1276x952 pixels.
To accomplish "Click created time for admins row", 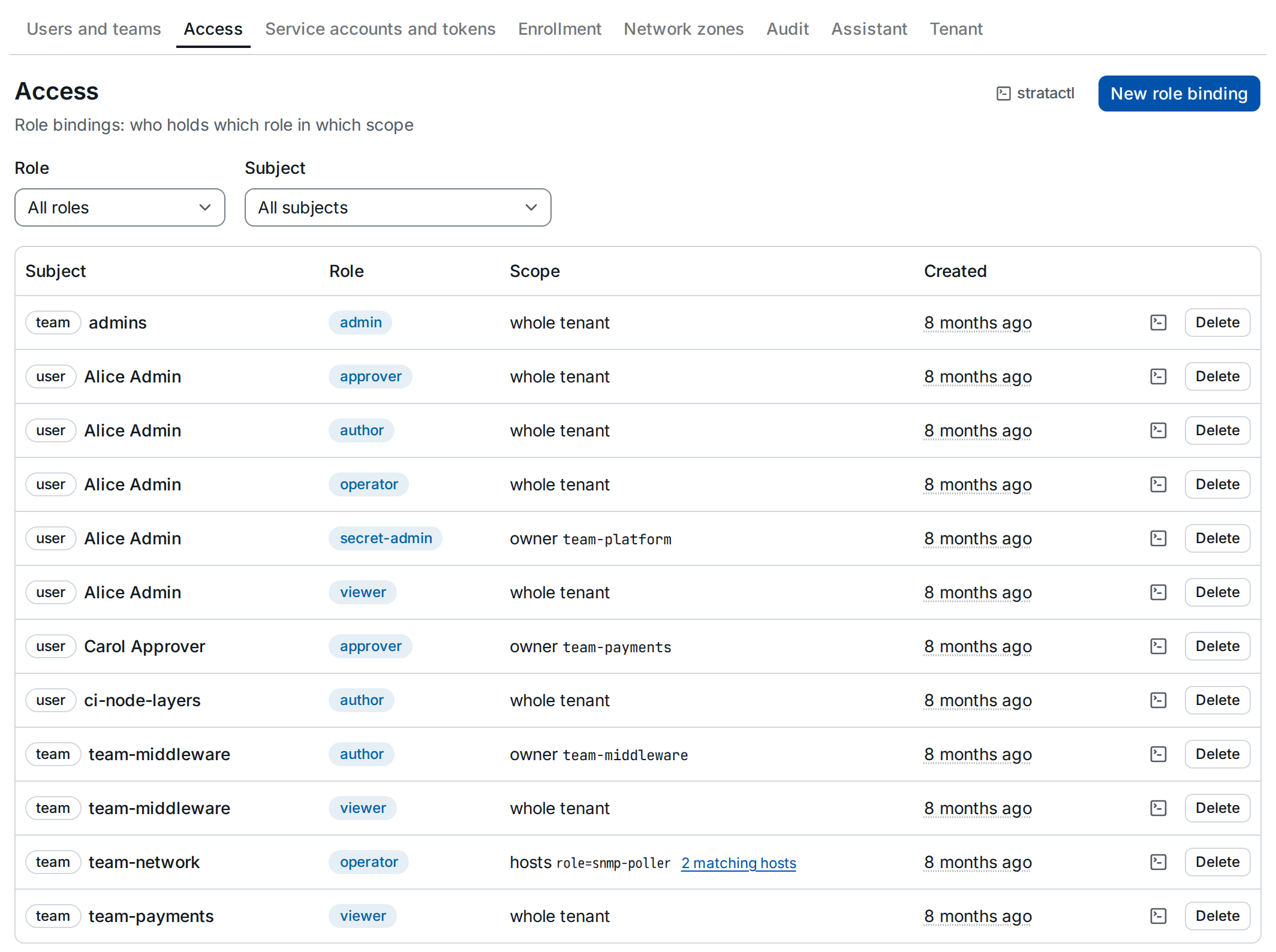I will point(978,323).
